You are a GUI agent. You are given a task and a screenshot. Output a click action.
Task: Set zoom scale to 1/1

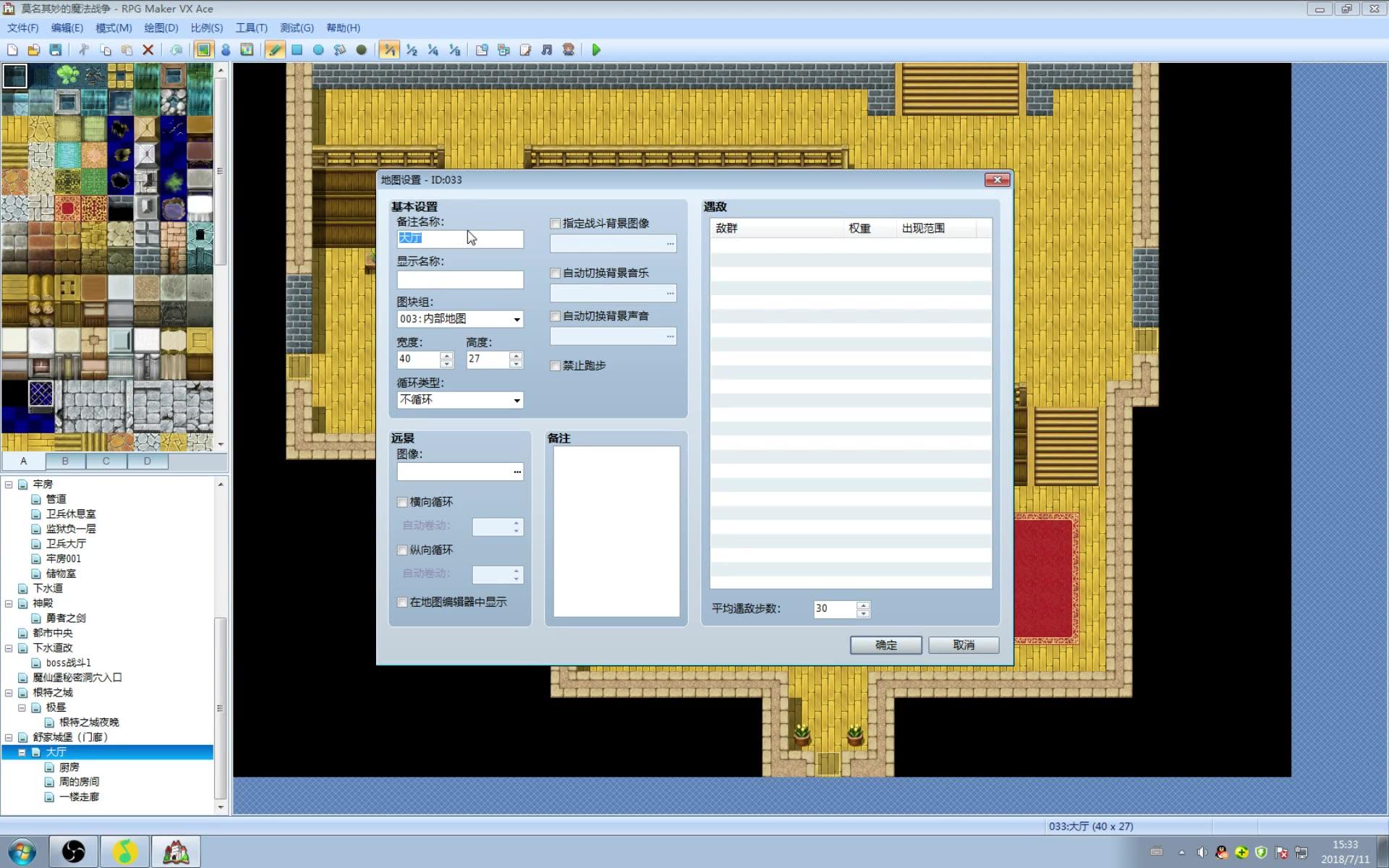(x=390, y=50)
